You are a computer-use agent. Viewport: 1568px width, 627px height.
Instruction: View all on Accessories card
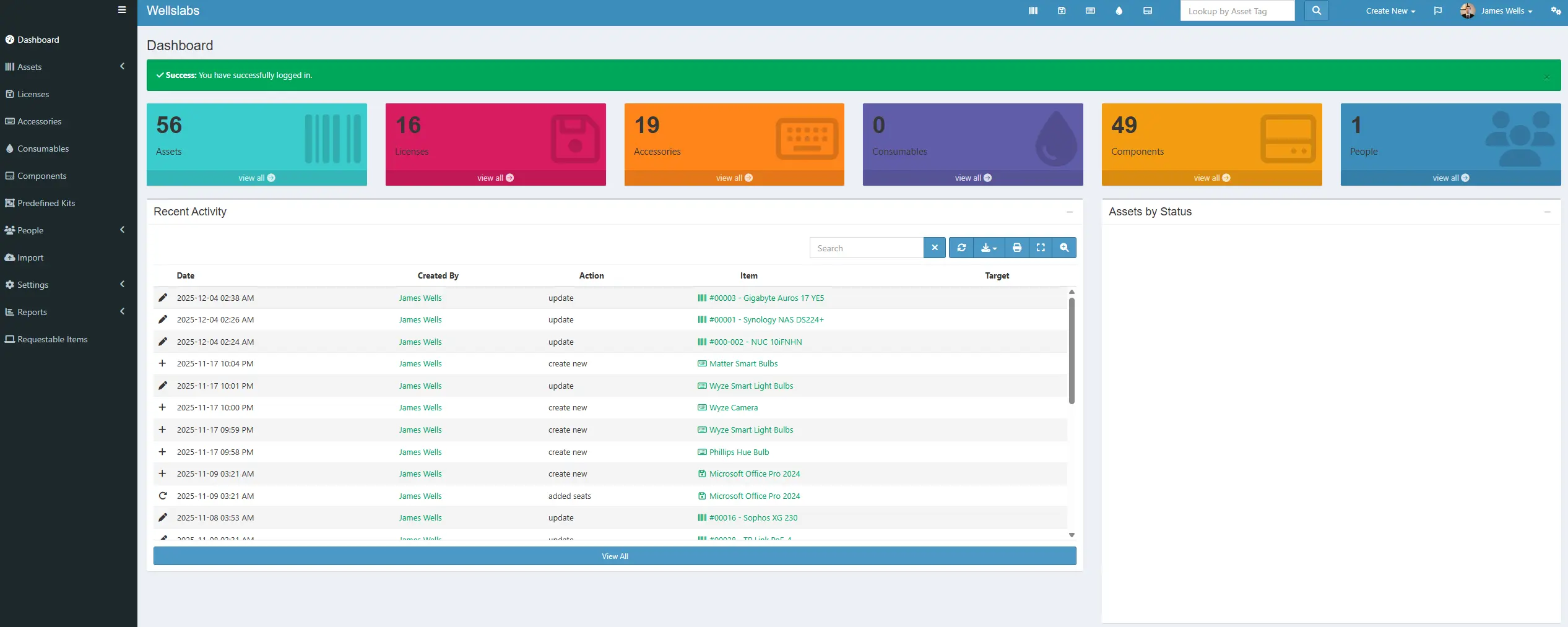click(734, 178)
